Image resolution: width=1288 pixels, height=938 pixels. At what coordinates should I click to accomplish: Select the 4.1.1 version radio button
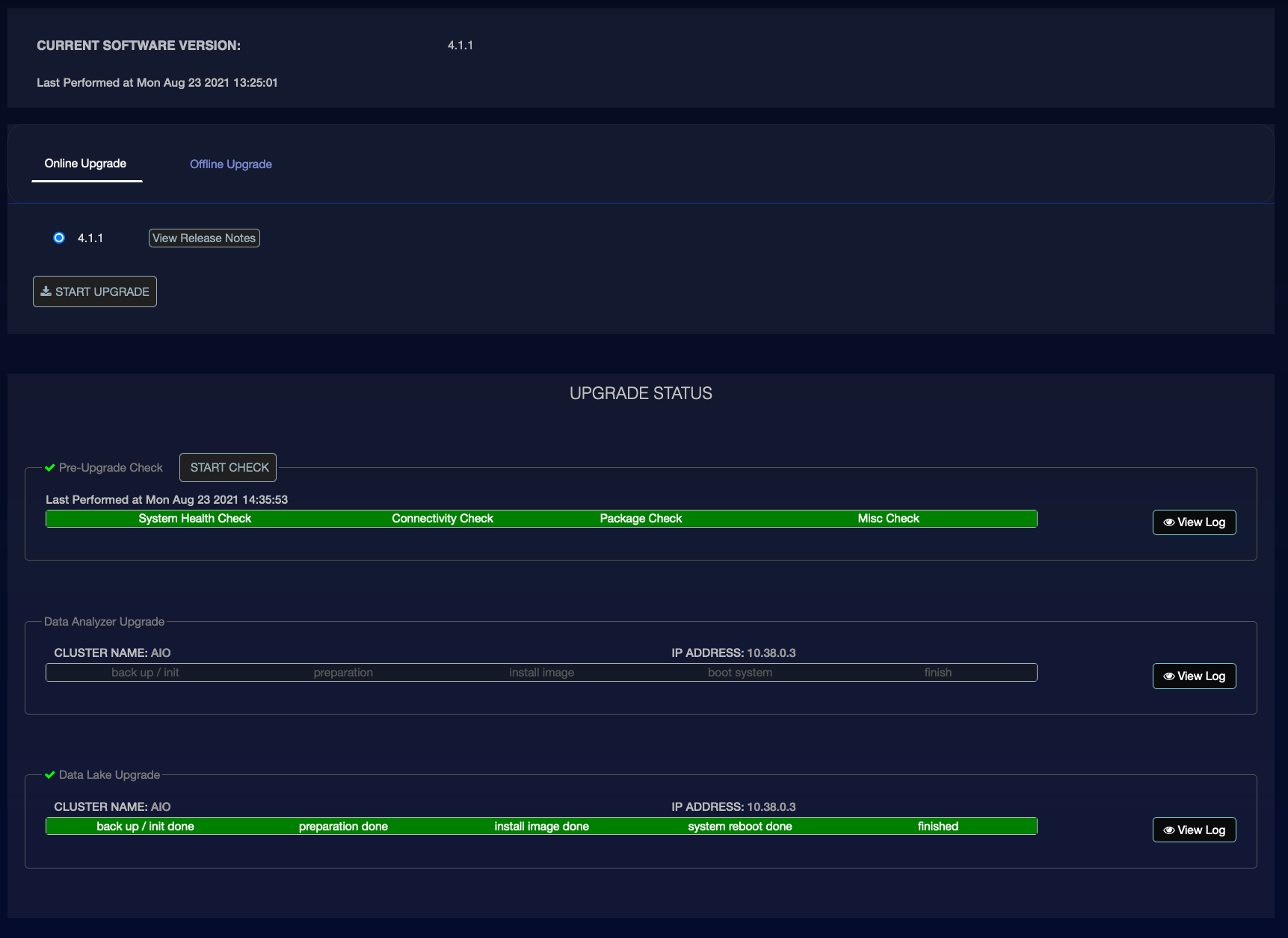(x=59, y=238)
